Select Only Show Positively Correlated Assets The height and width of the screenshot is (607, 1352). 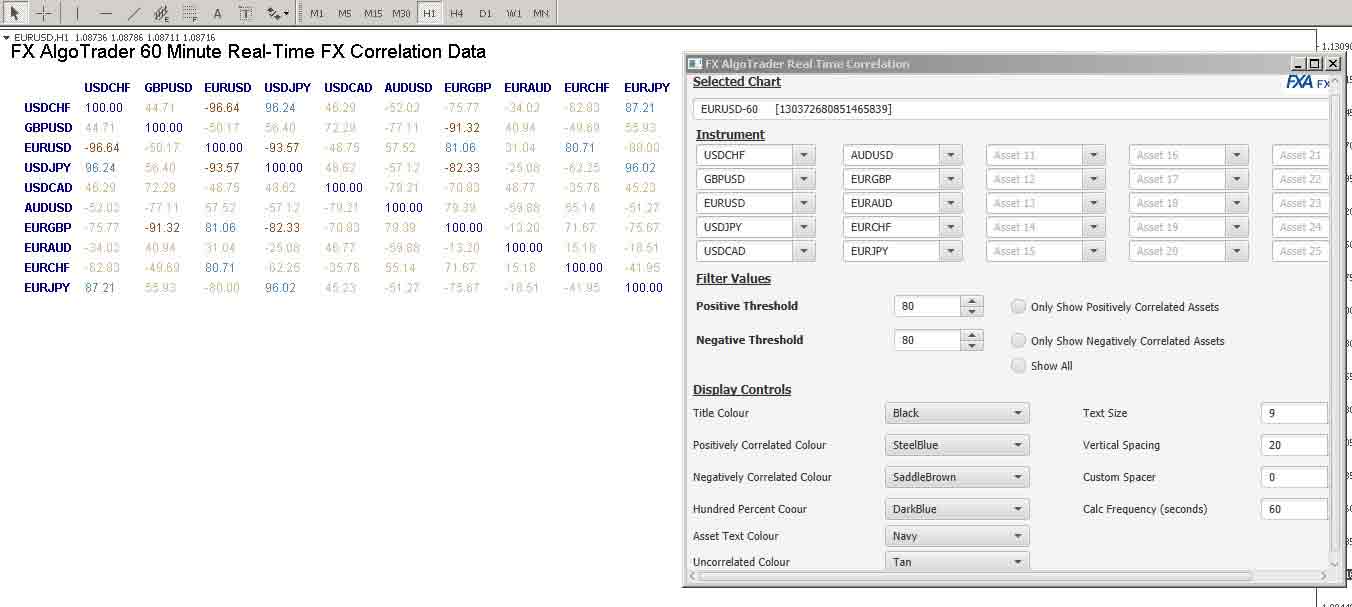click(1018, 307)
